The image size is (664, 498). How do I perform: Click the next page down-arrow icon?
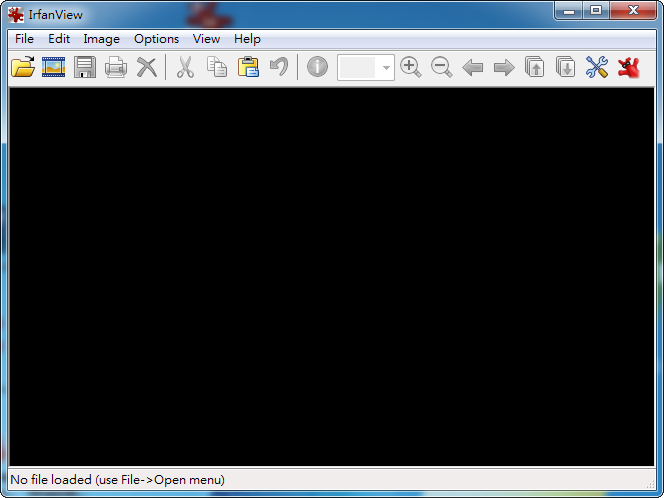[566, 67]
